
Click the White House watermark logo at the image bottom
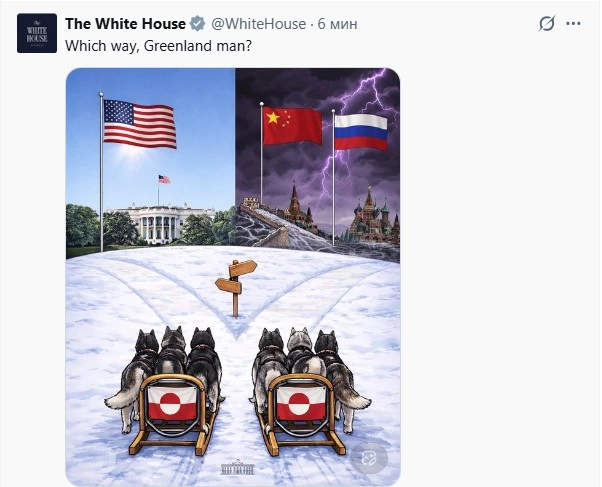click(x=237, y=468)
